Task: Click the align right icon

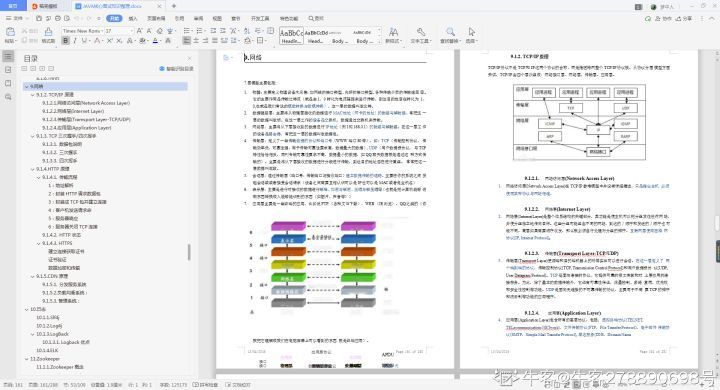Action: 205,41
